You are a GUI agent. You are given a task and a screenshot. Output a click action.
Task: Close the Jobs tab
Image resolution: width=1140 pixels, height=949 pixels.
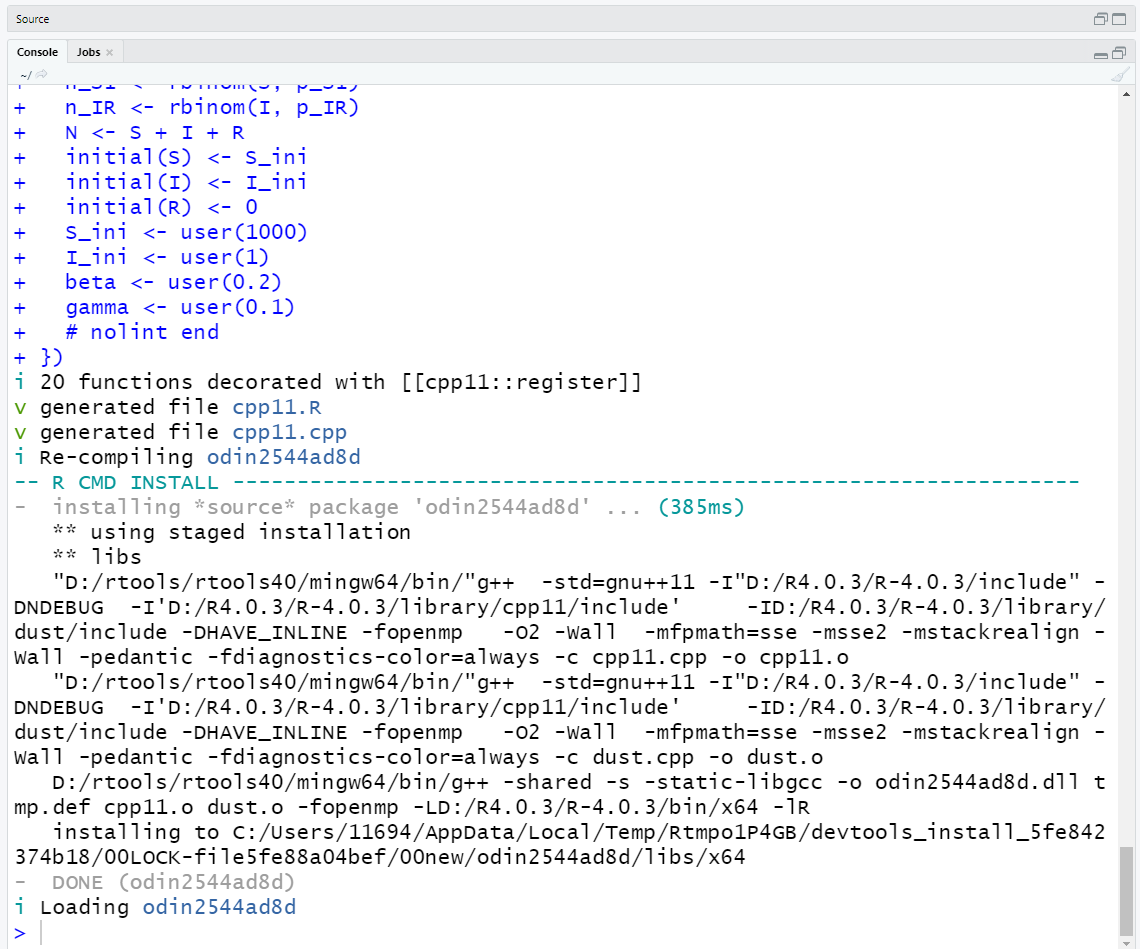click(108, 52)
